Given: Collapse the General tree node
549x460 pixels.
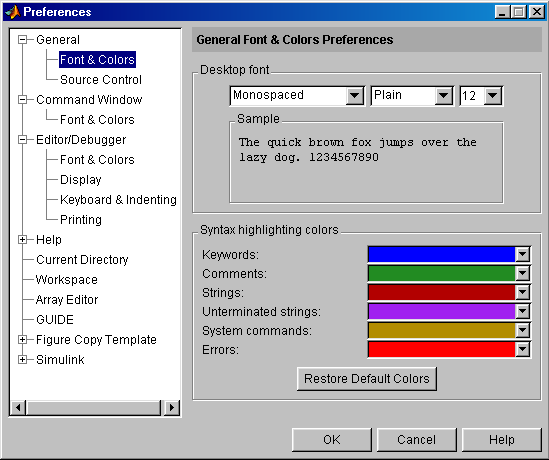Looking at the screenshot, I should (x=22, y=40).
